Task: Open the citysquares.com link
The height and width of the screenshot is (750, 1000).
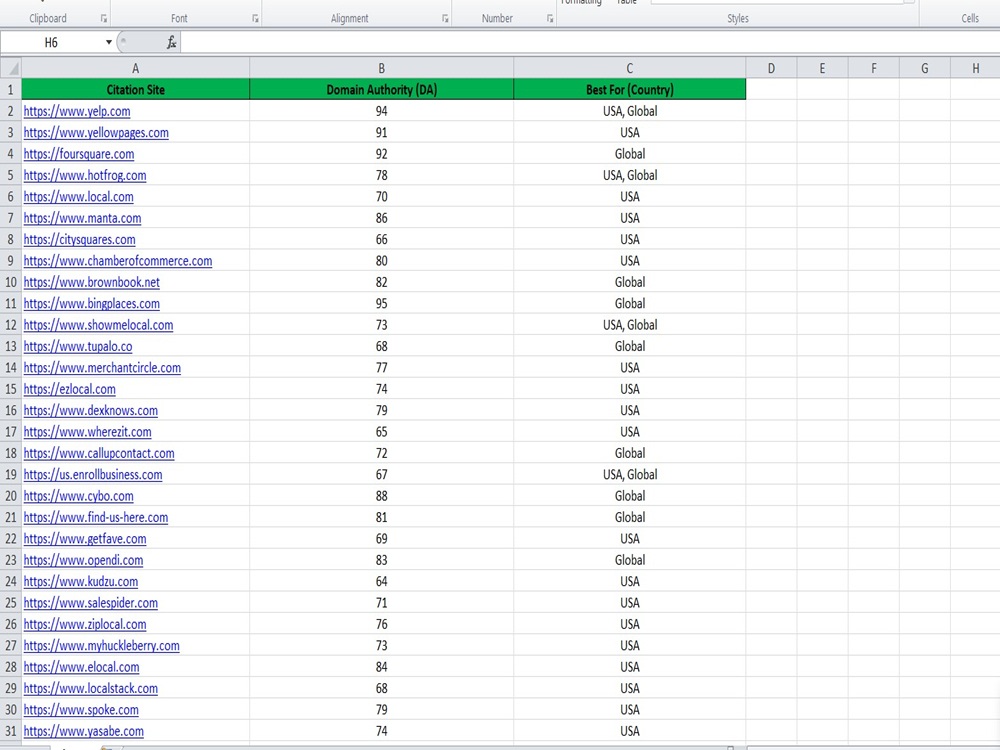Action: point(80,239)
